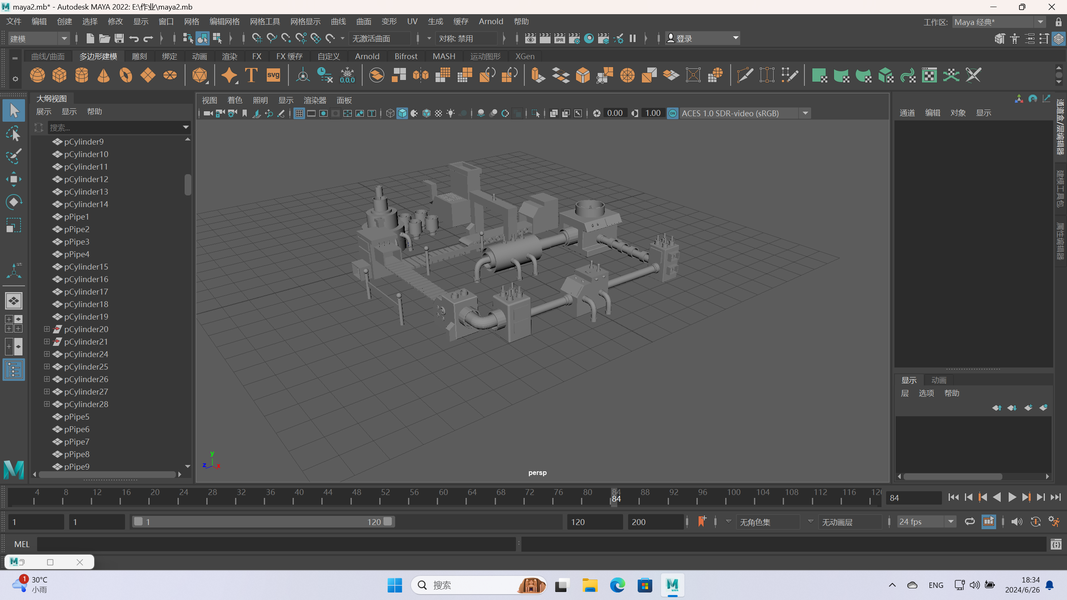The image size is (1067, 600).
Task: Open the 24 fps frame rate dropdown
Action: [926, 522]
